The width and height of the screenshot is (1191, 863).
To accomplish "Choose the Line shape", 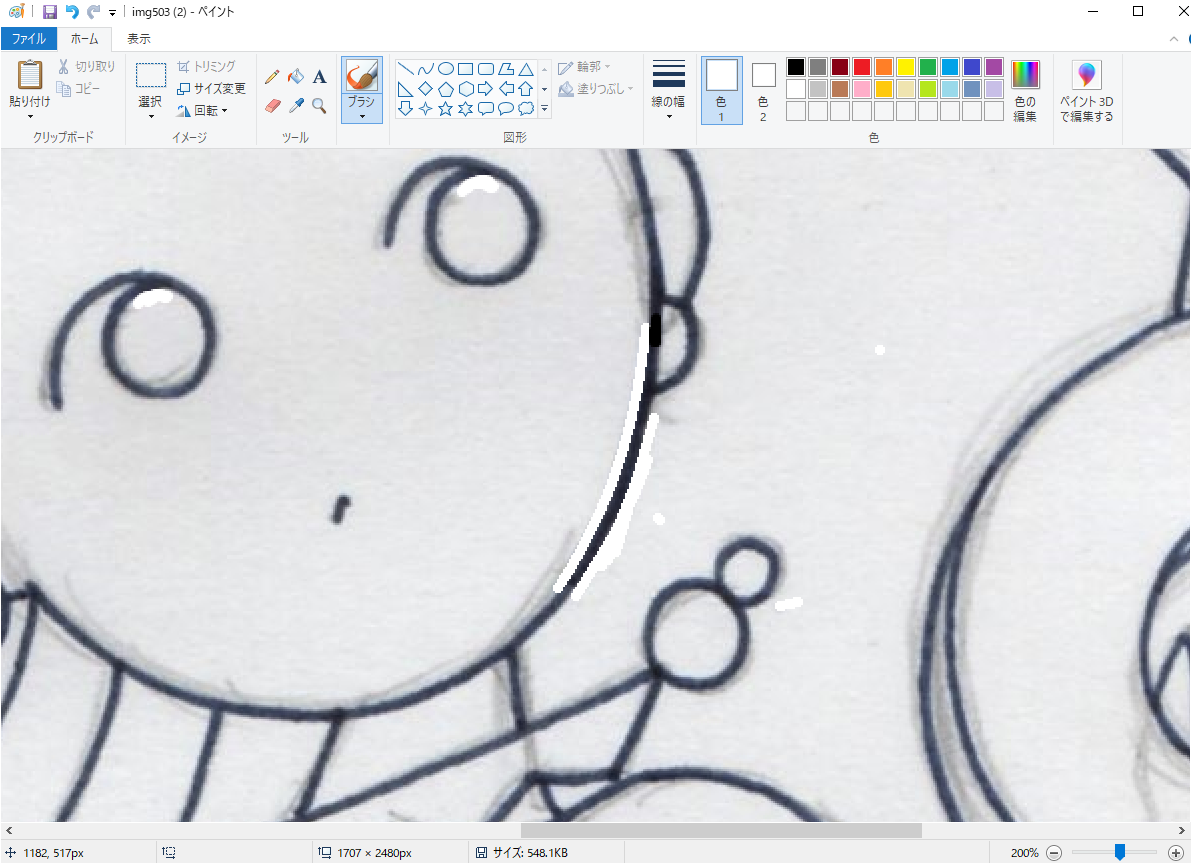I will coord(406,69).
